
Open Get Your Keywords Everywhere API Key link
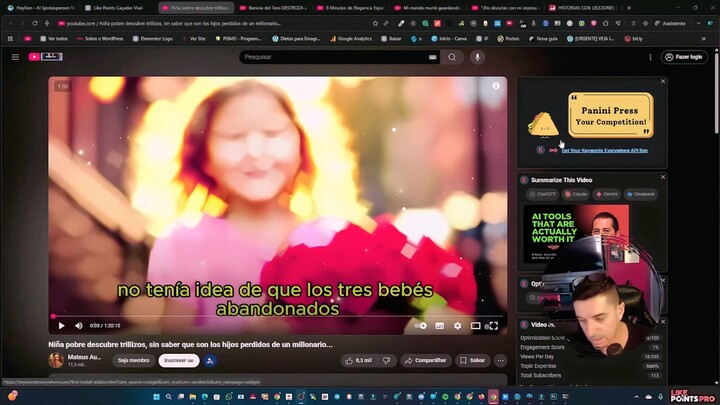click(605, 151)
